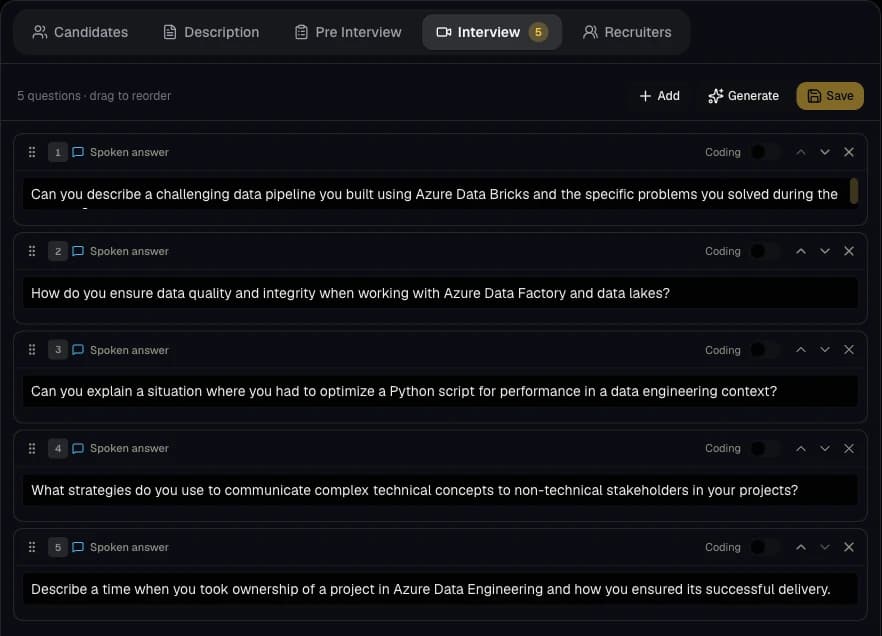882x636 pixels.
Task: Save the interview questions
Action: coord(830,96)
